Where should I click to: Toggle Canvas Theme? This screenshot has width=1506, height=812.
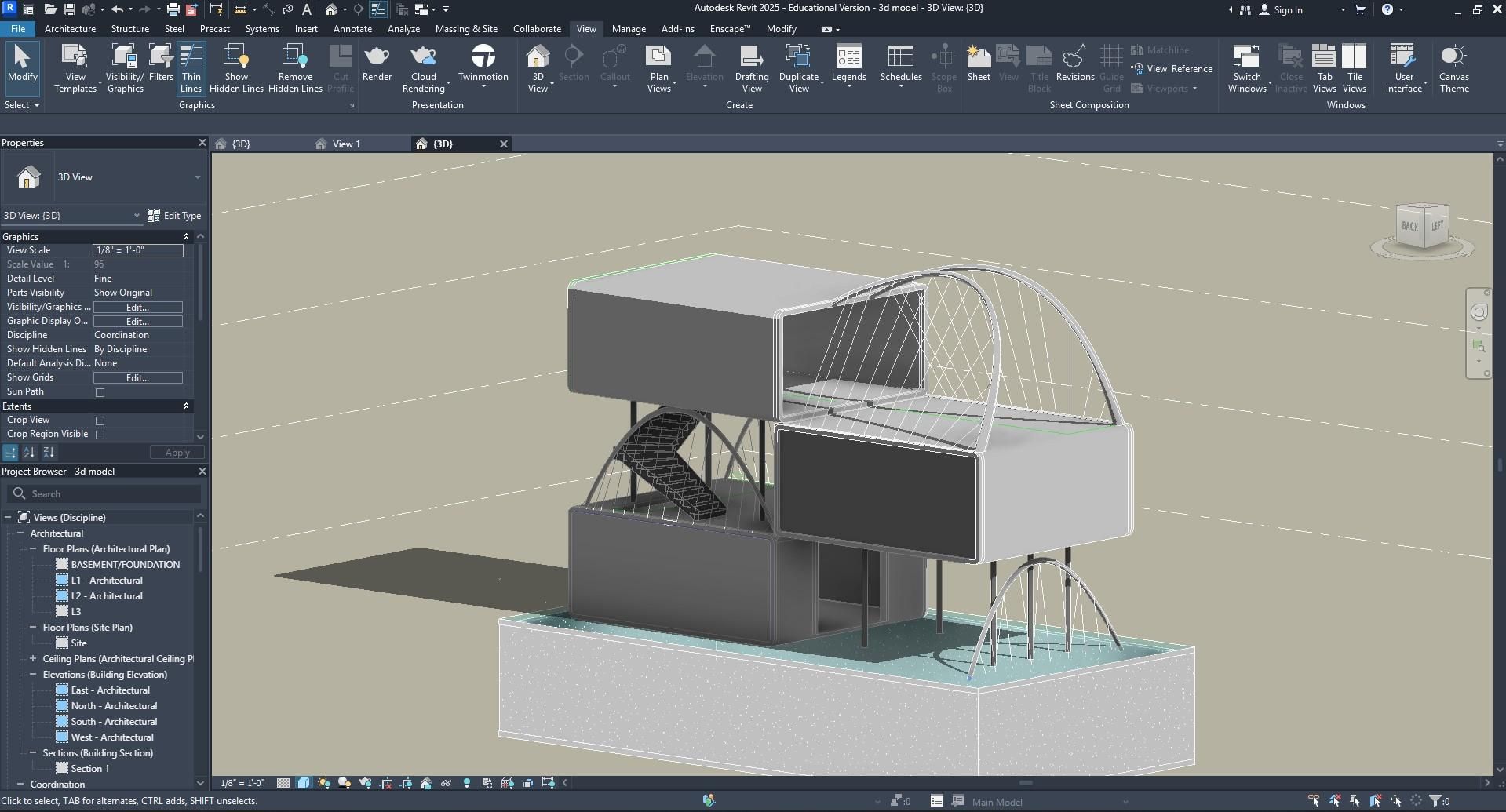coord(1453,68)
